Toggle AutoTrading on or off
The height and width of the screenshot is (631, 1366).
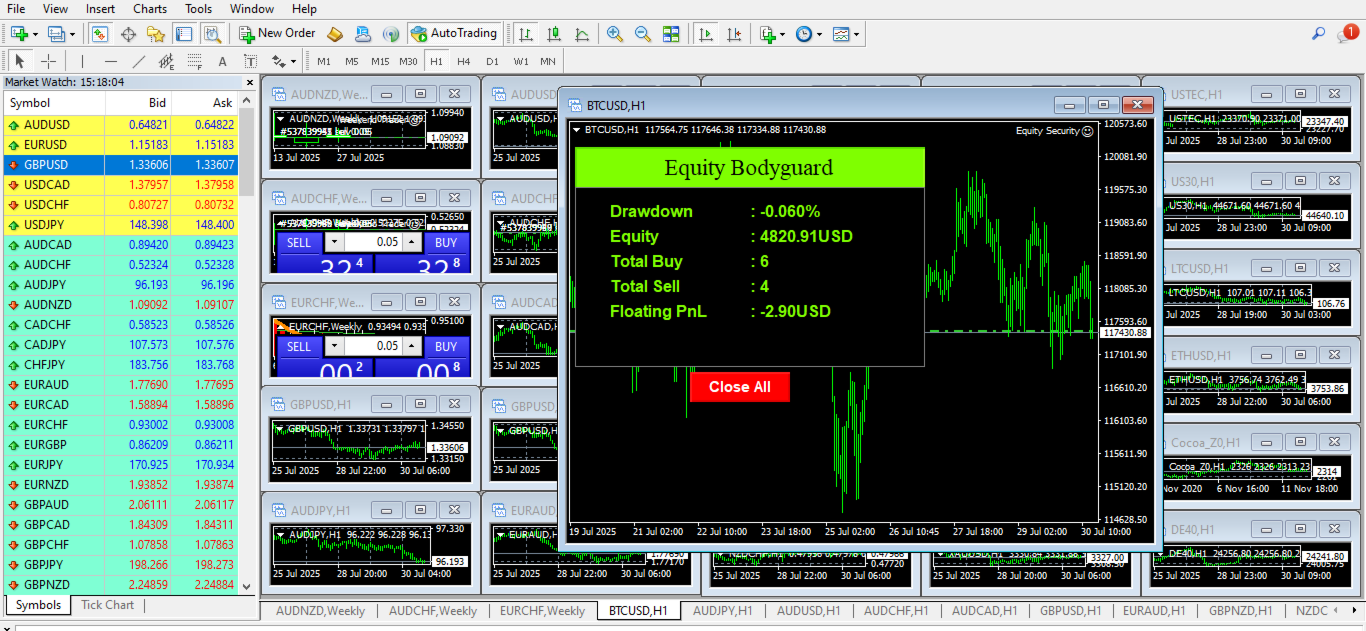tap(453, 33)
